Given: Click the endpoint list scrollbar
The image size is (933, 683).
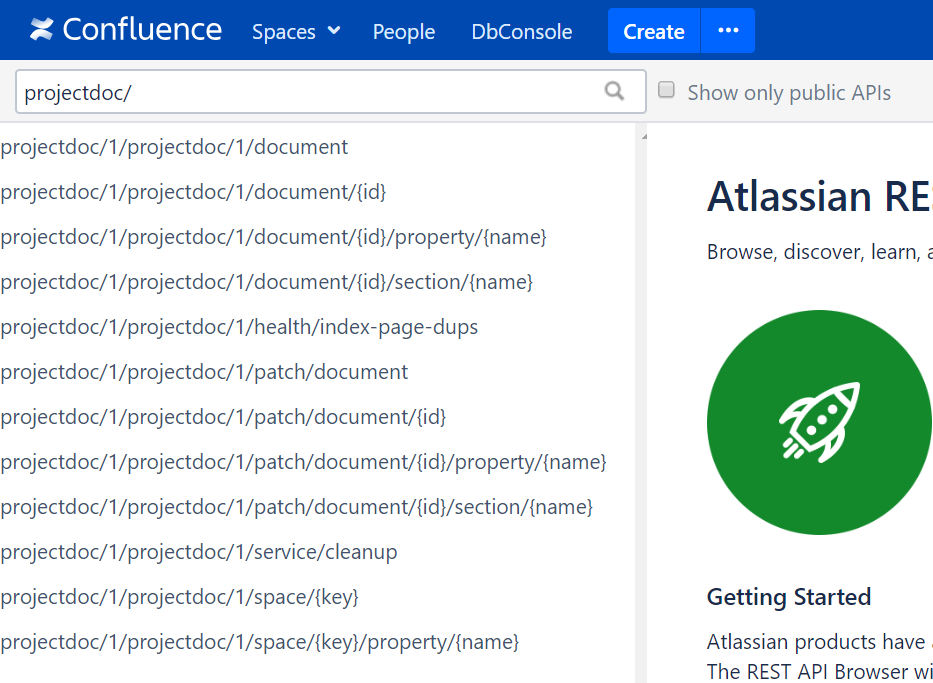Looking at the screenshot, I should [640, 400].
